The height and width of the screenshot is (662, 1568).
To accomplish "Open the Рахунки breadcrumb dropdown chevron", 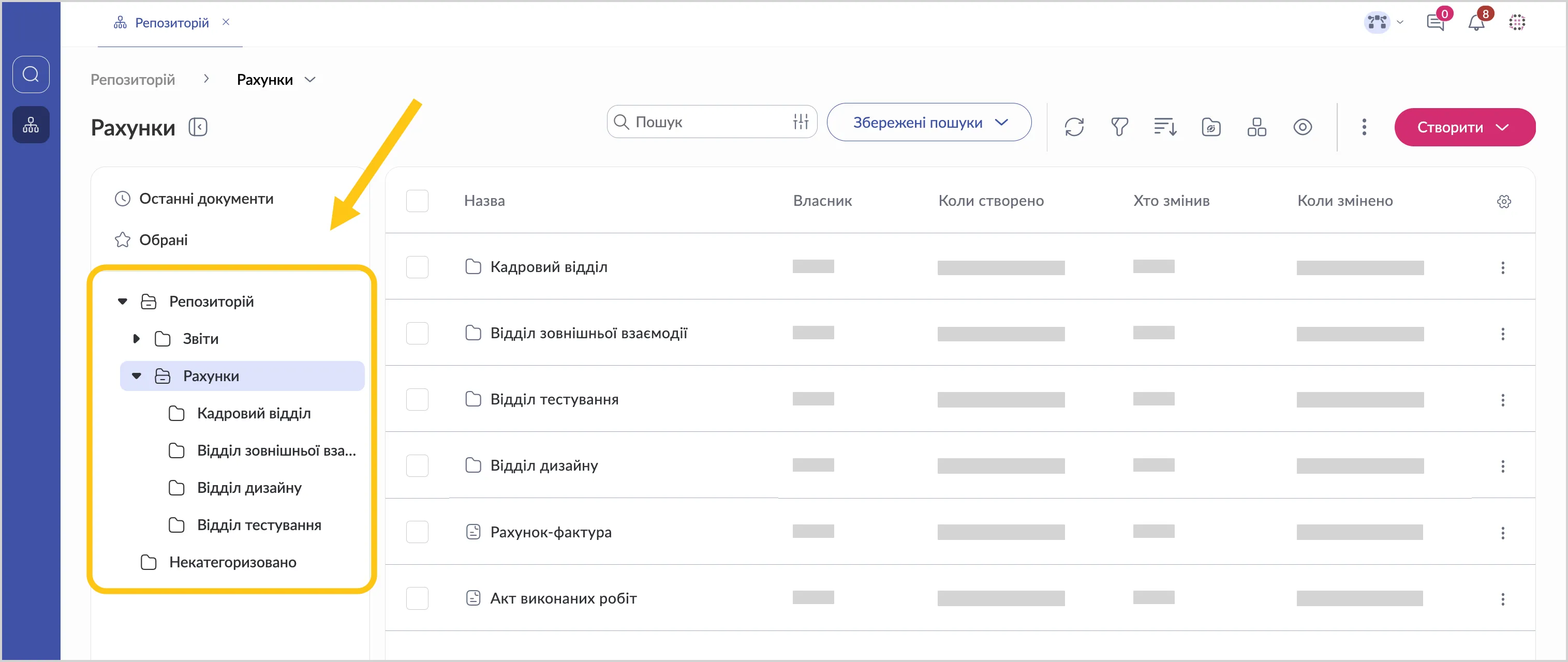I will click(310, 80).
